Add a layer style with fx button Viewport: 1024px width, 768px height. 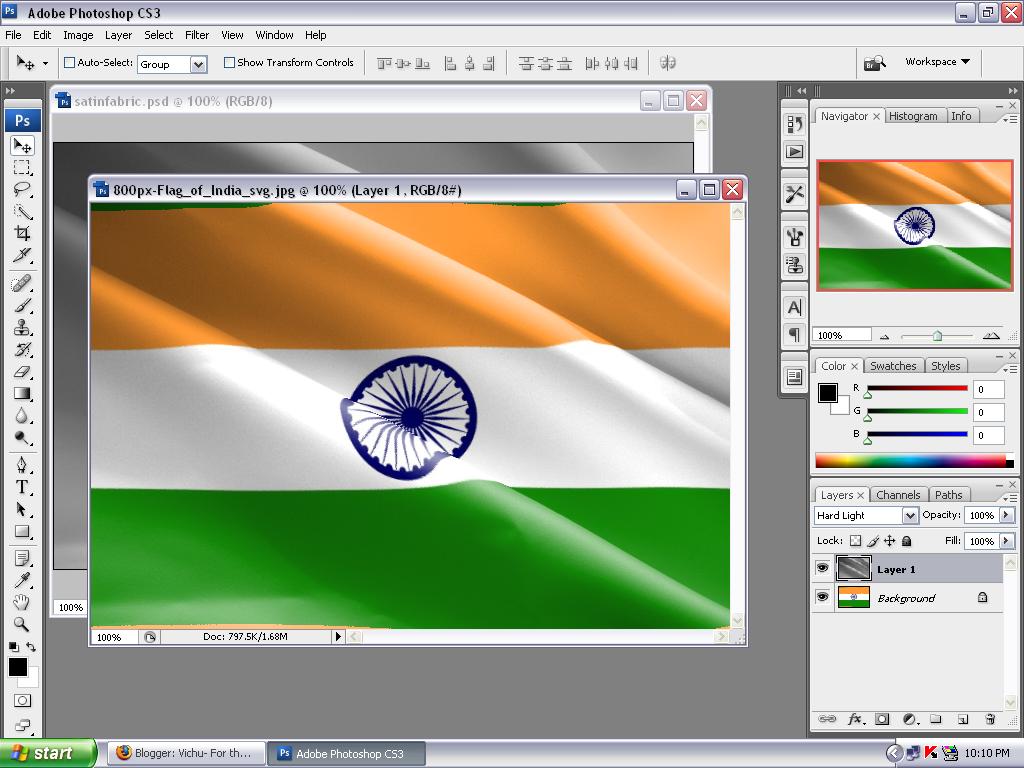point(856,719)
